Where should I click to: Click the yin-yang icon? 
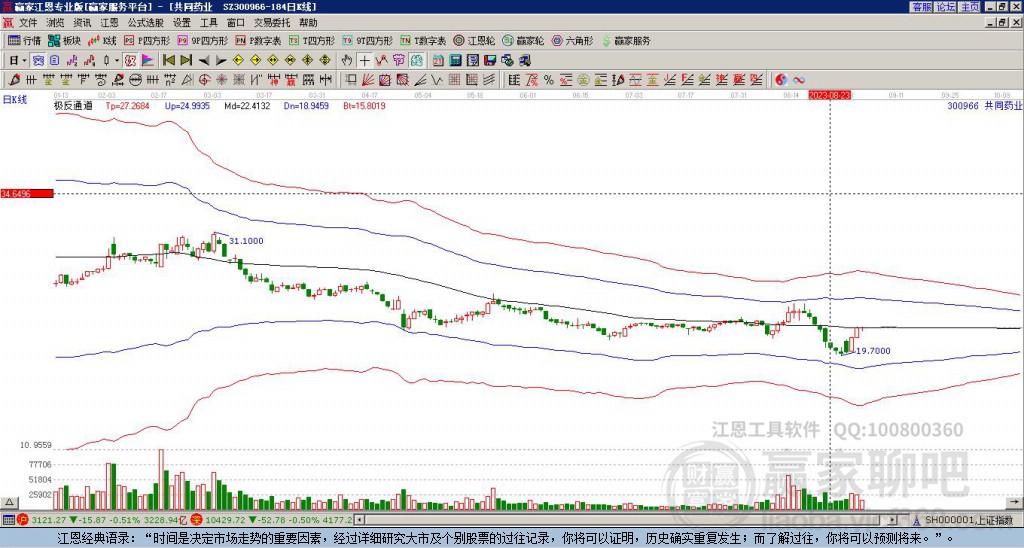pos(781,80)
